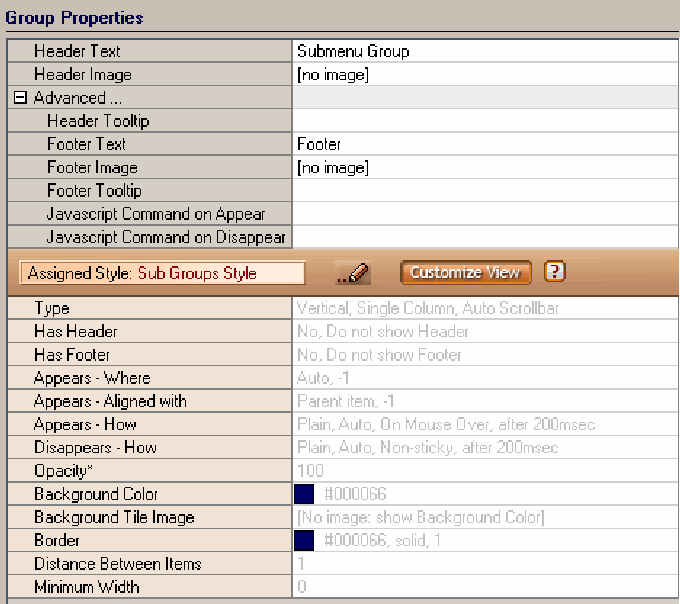
Task: Click the Opacity value 100
Action: [485, 471]
